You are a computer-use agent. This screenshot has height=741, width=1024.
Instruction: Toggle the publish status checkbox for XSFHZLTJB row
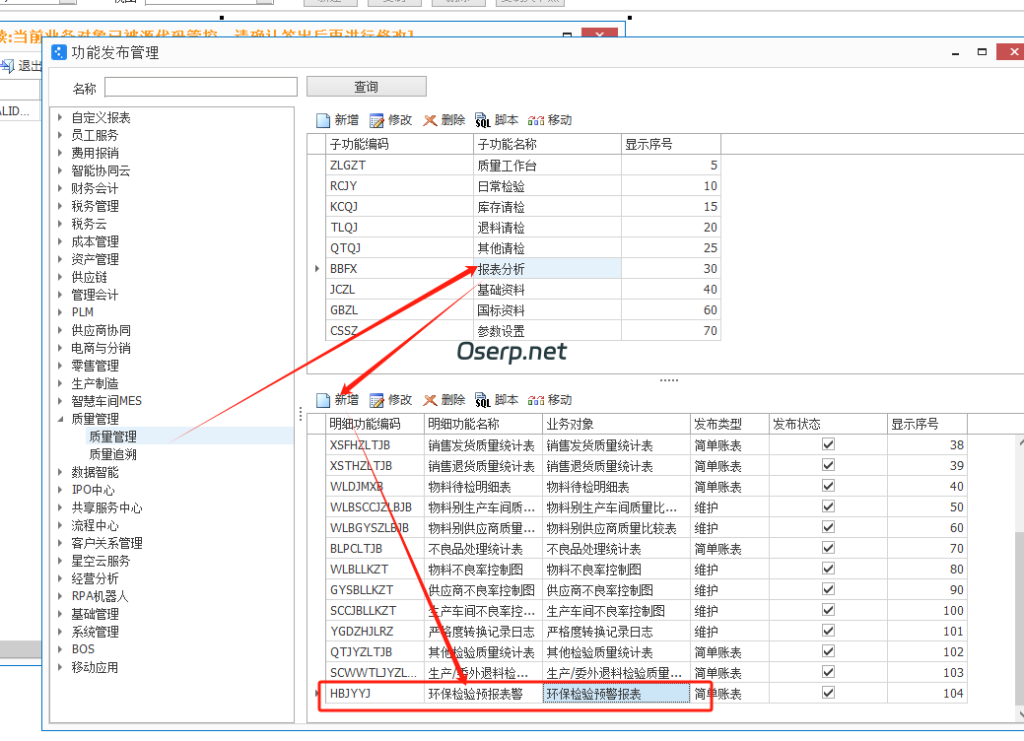click(827, 444)
